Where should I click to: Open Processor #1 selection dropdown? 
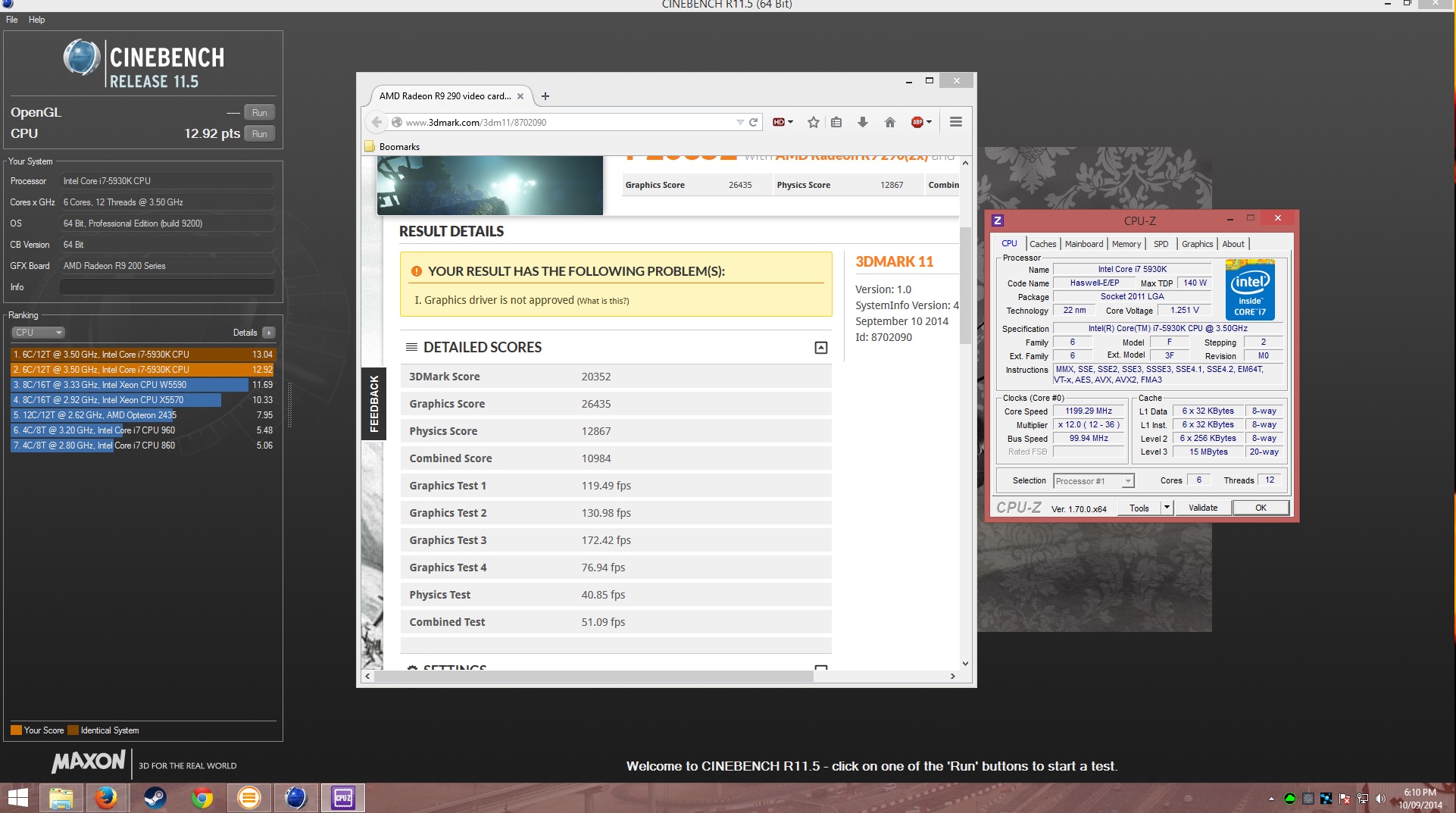1093,481
